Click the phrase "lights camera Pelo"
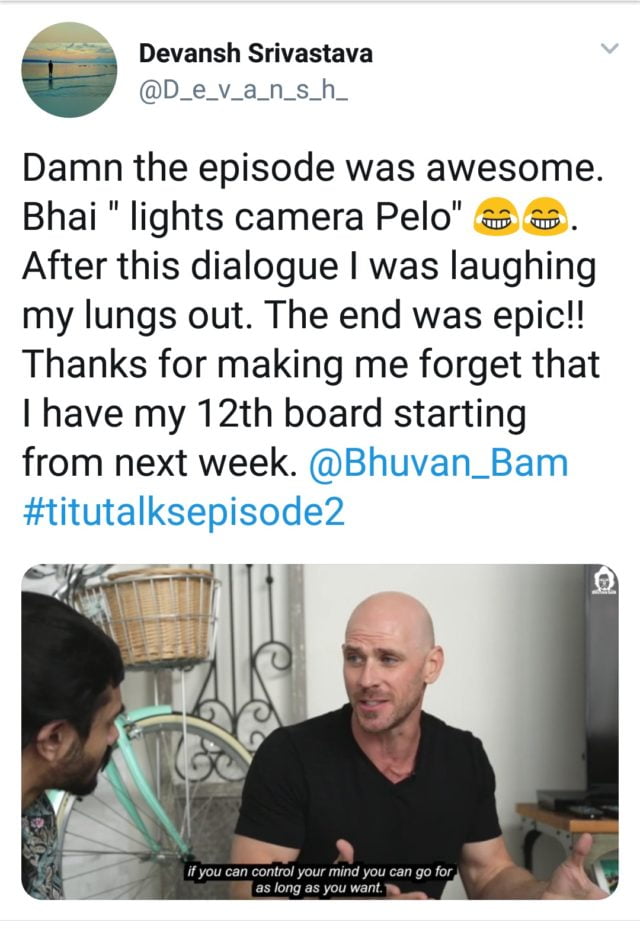Screen dimensions: 640x929 click(x=291, y=217)
